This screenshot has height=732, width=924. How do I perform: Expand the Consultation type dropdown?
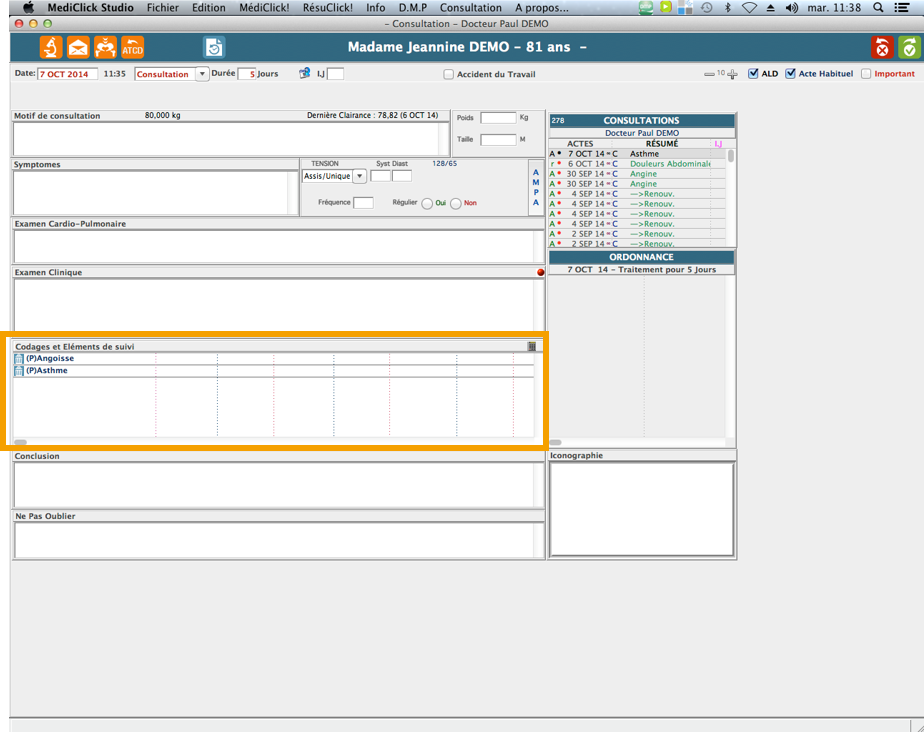202,74
